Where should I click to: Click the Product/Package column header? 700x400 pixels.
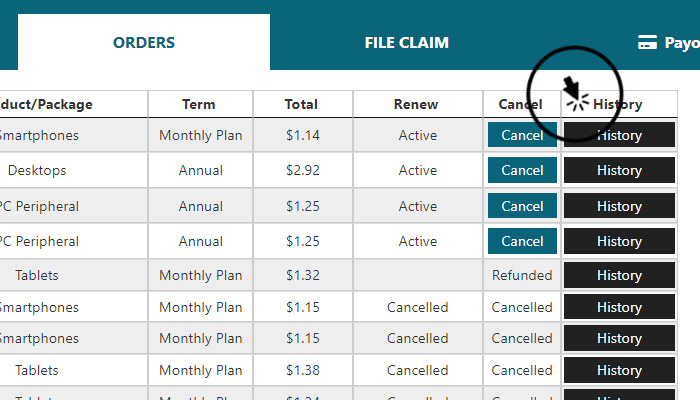[x=46, y=104]
